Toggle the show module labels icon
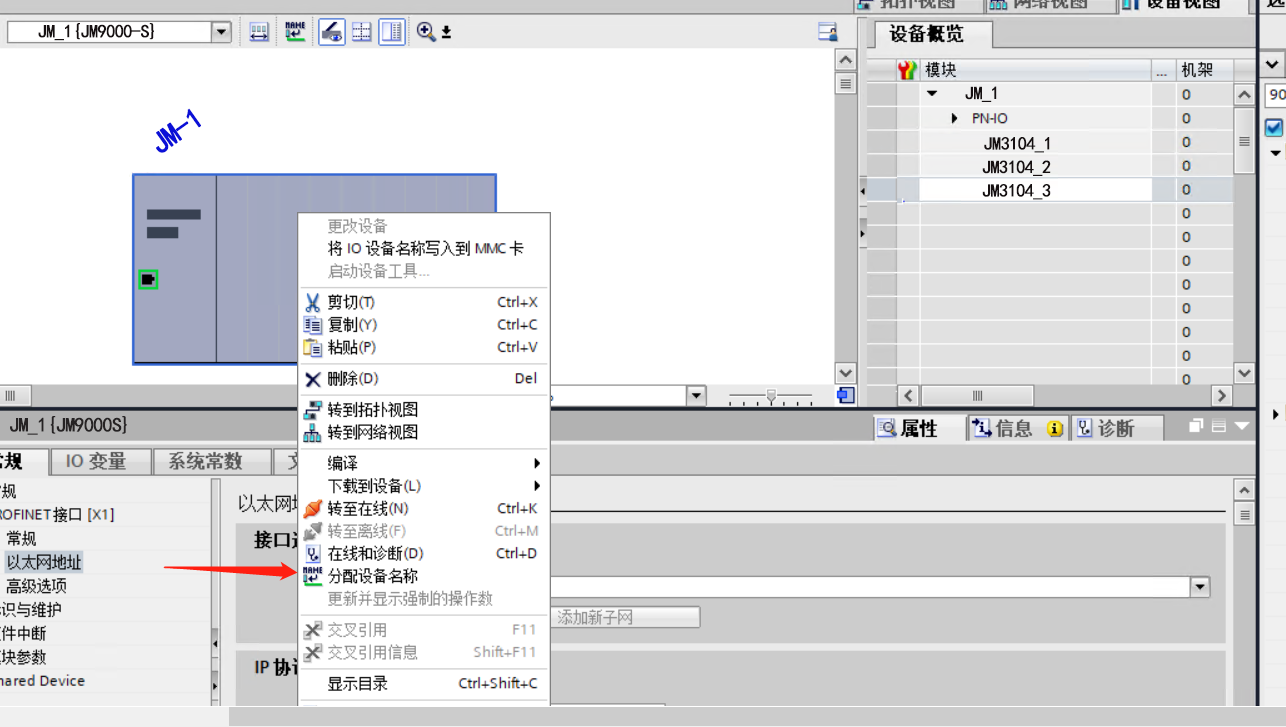1286x727 pixels. pyautogui.click(x=332, y=32)
